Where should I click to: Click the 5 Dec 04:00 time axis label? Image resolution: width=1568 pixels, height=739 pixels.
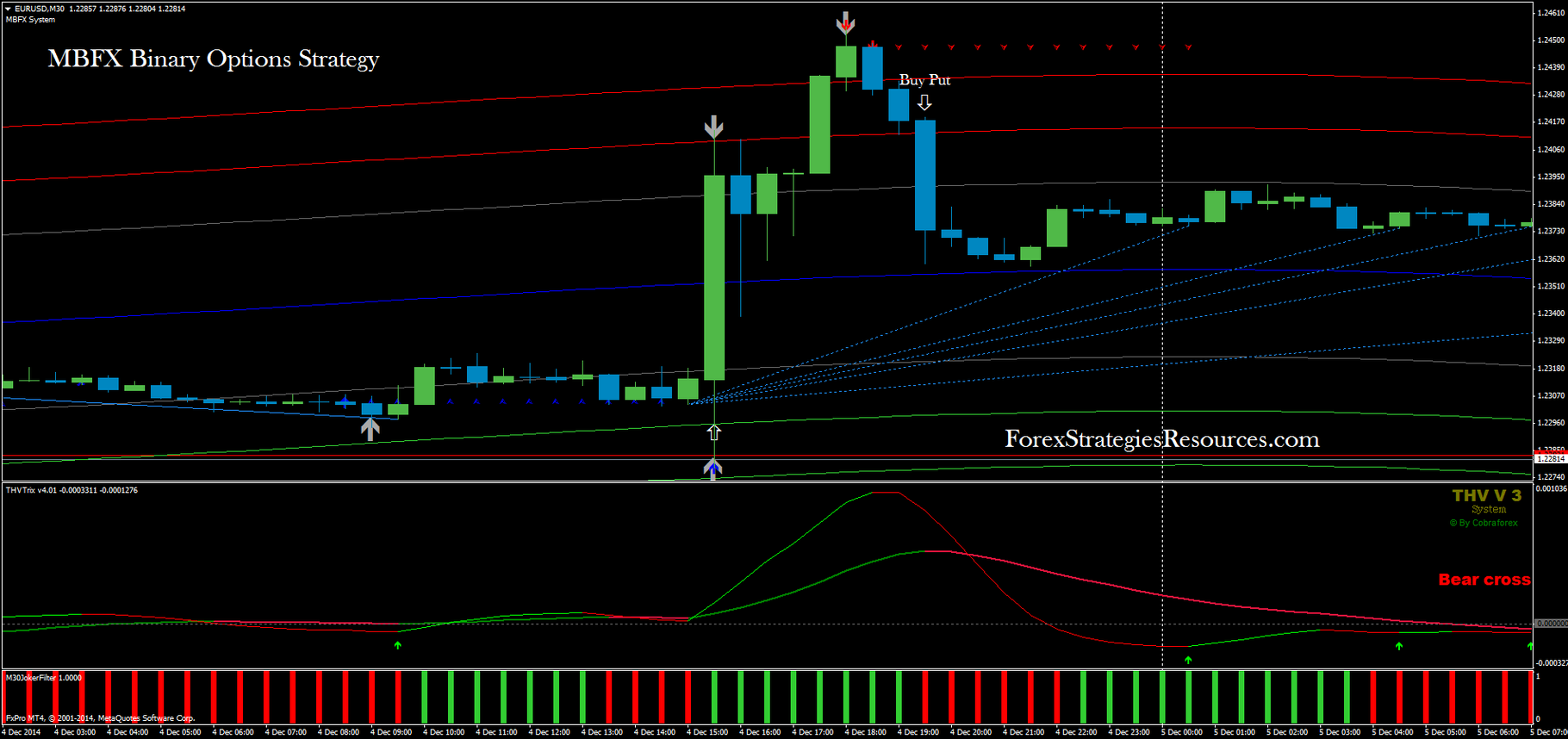[1393, 732]
